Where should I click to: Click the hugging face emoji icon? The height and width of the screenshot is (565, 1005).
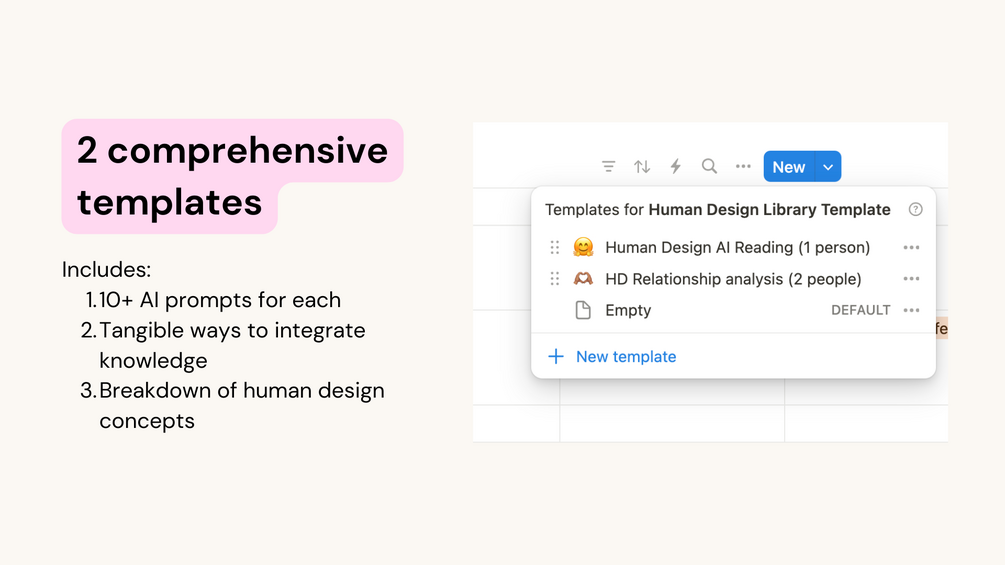click(583, 247)
